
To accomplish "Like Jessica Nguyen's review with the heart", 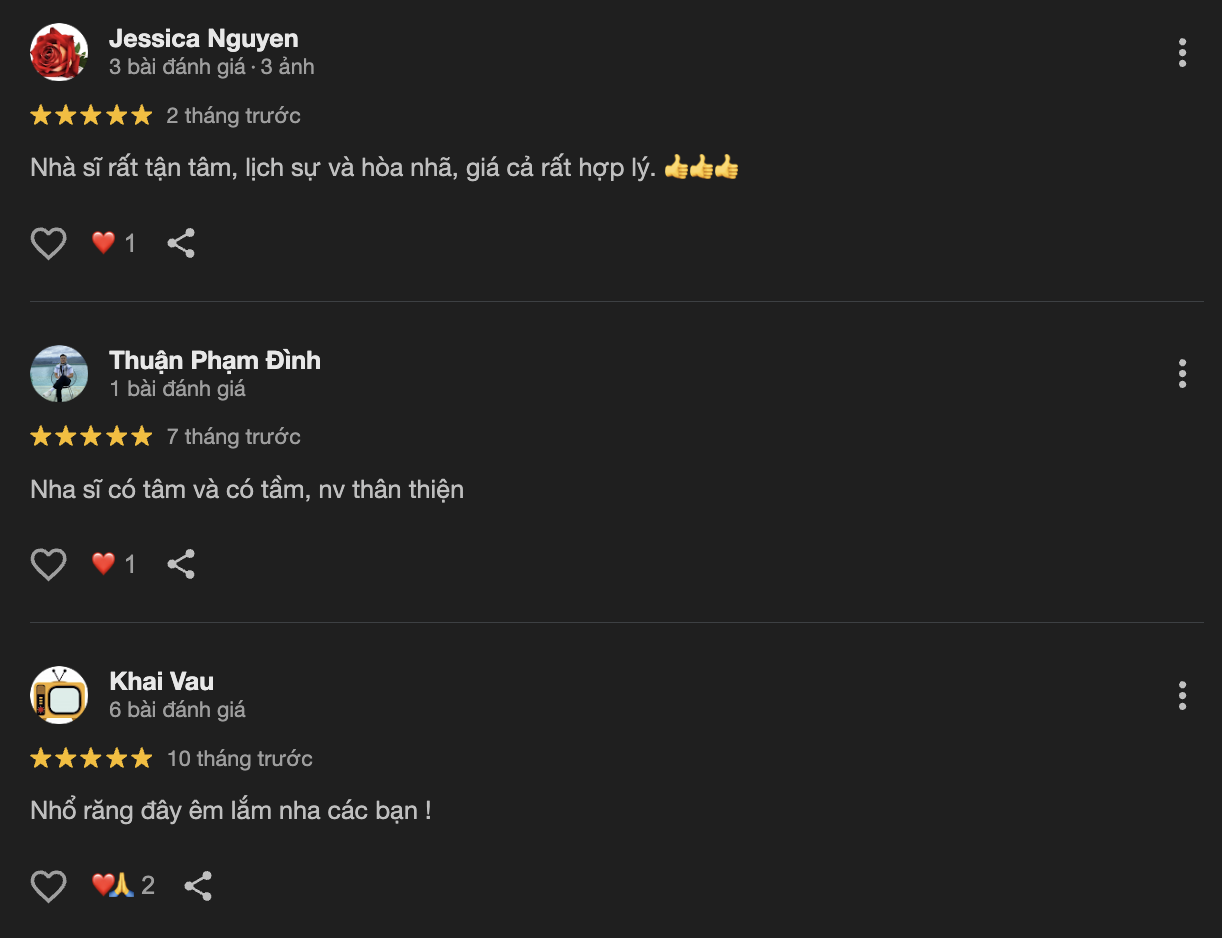I will coord(48,243).
